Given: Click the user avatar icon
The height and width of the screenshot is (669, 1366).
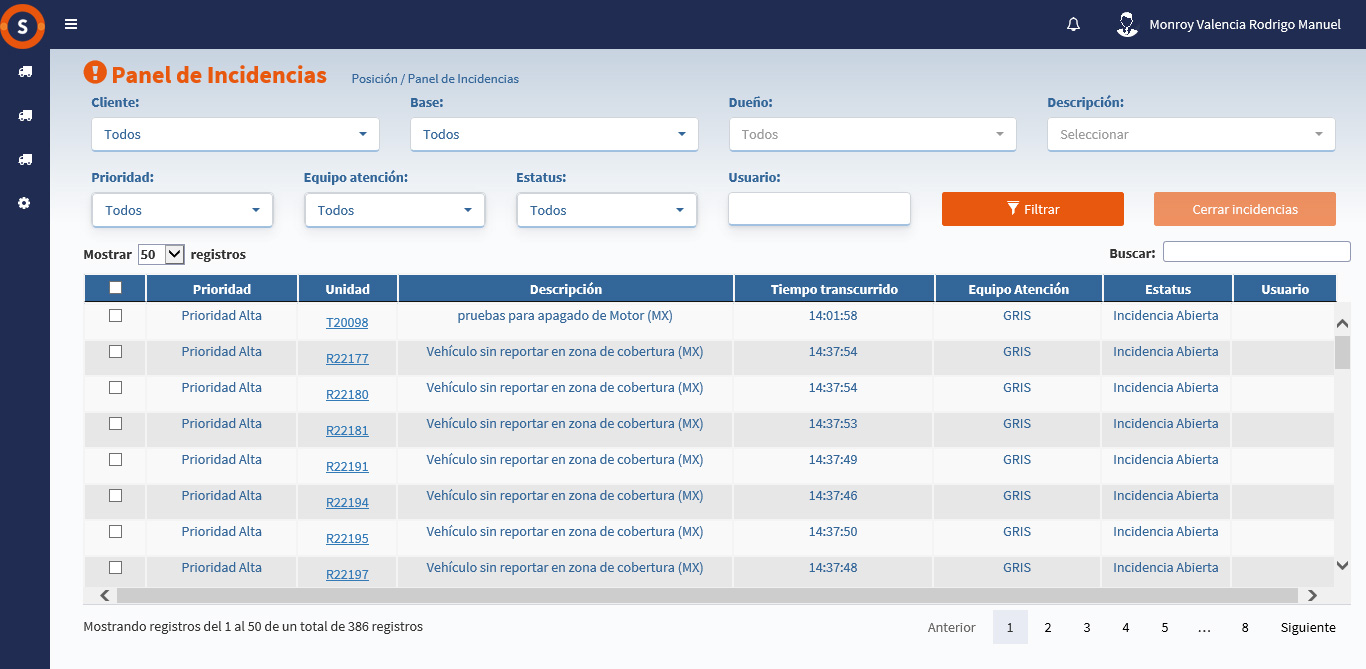Looking at the screenshot, I should pos(1127,25).
